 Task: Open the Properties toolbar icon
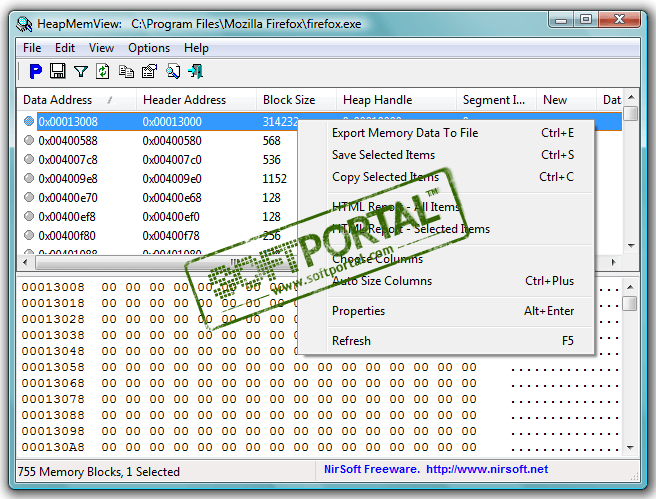(x=149, y=72)
